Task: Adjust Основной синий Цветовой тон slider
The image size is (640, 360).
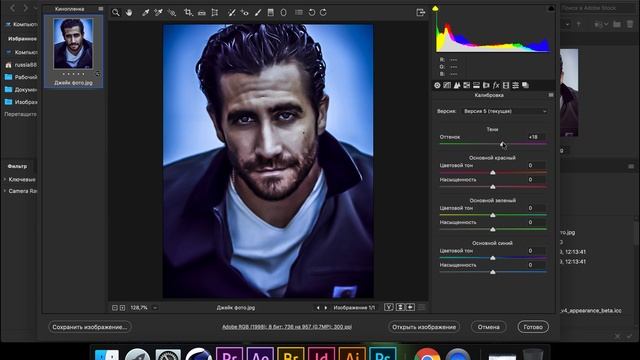Action: click(493, 258)
